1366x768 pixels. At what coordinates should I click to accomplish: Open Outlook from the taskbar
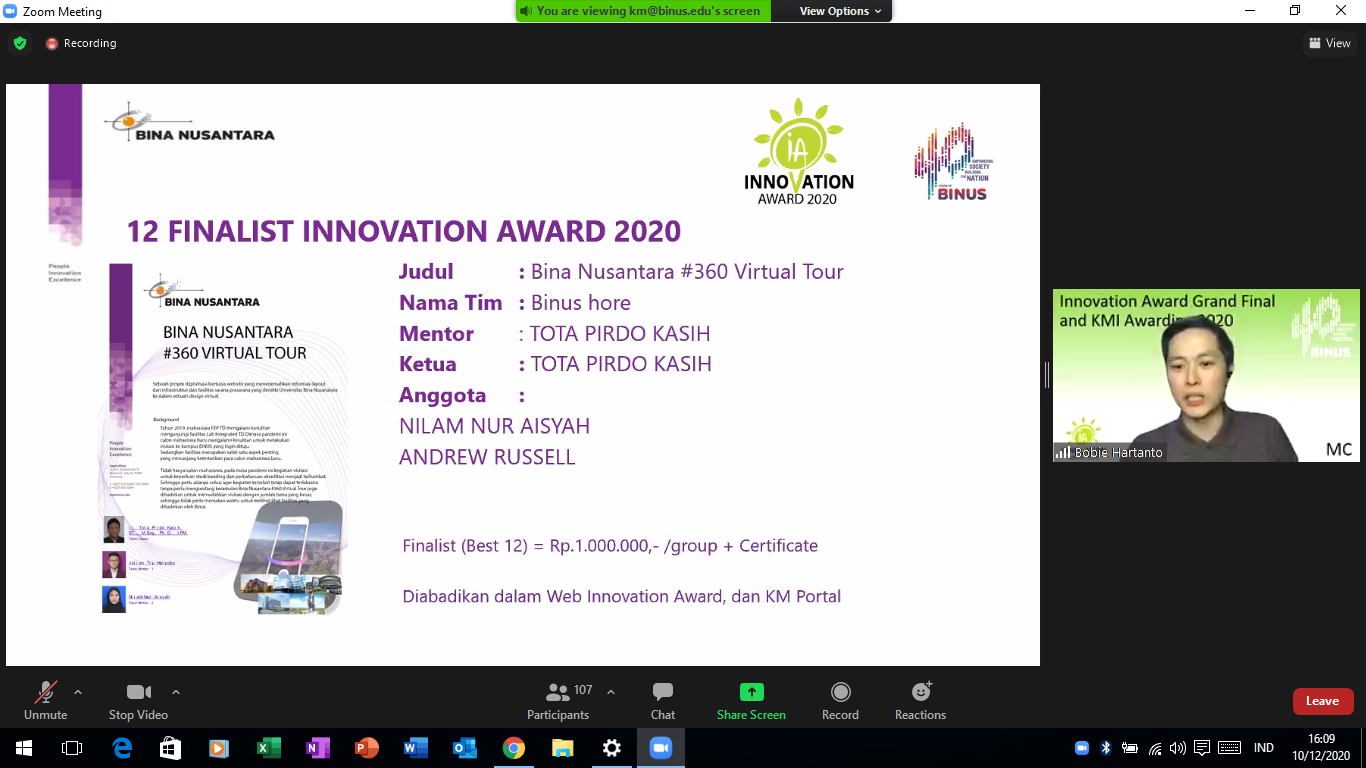click(465, 748)
